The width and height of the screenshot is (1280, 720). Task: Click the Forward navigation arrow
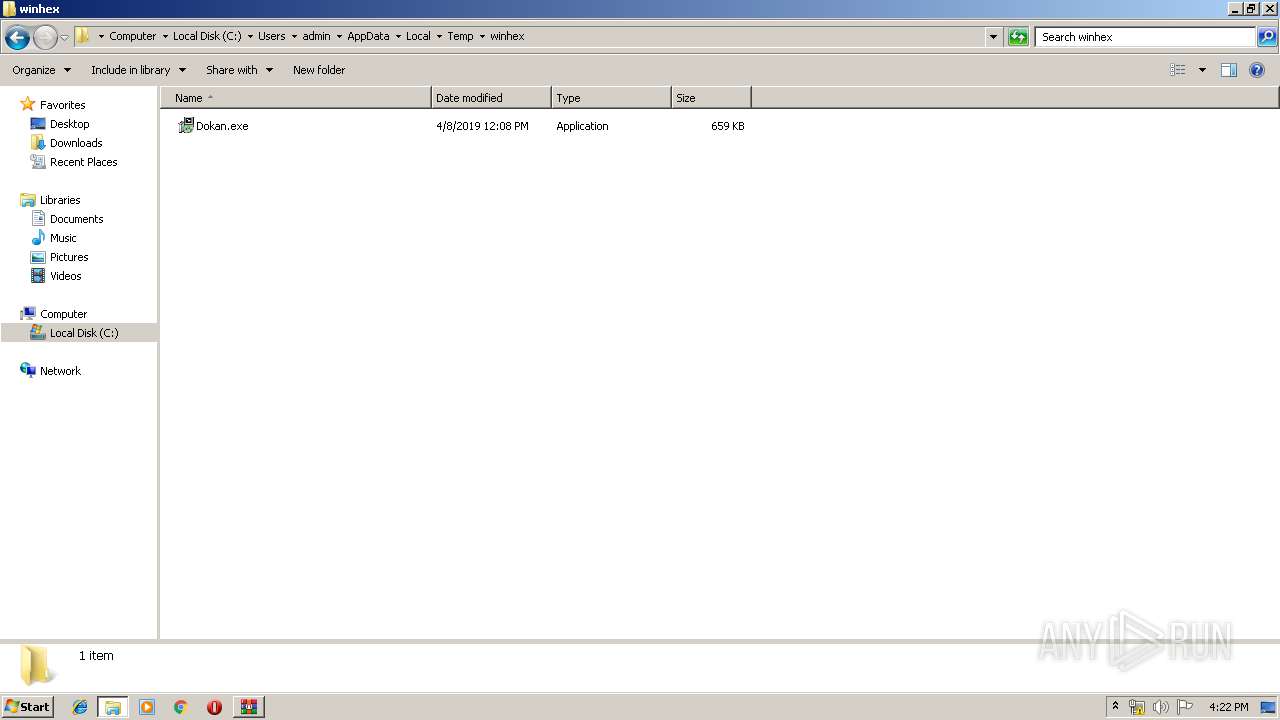click(x=45, y=38)
